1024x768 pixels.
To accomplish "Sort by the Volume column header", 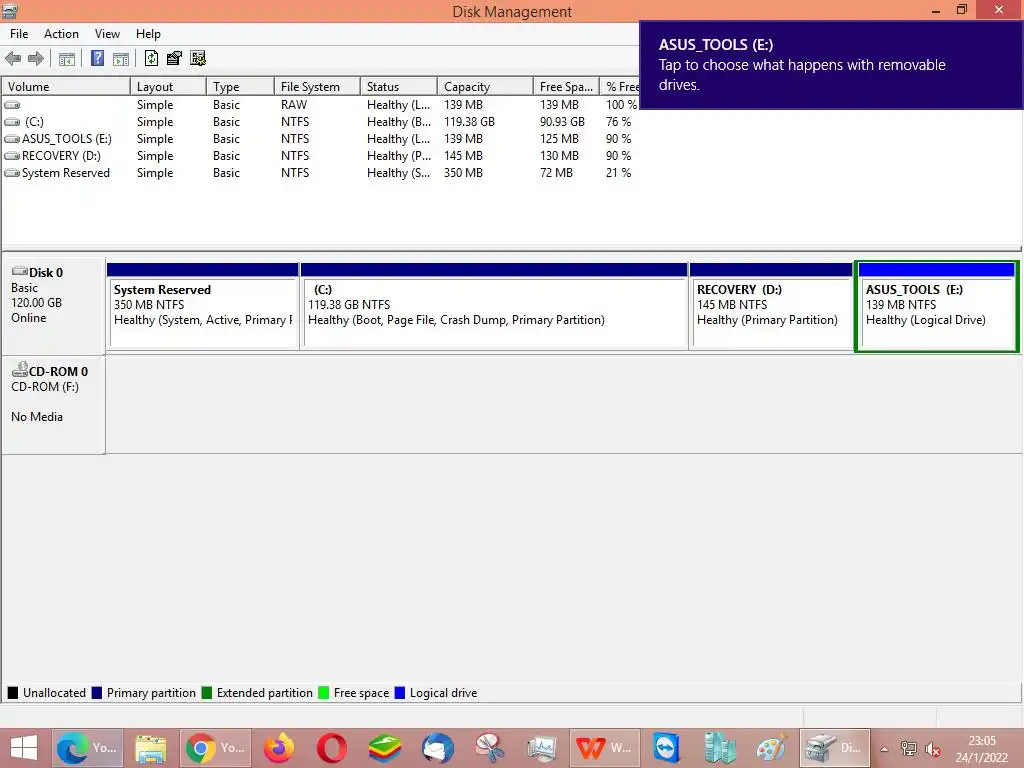I will [x=66, y=86].
